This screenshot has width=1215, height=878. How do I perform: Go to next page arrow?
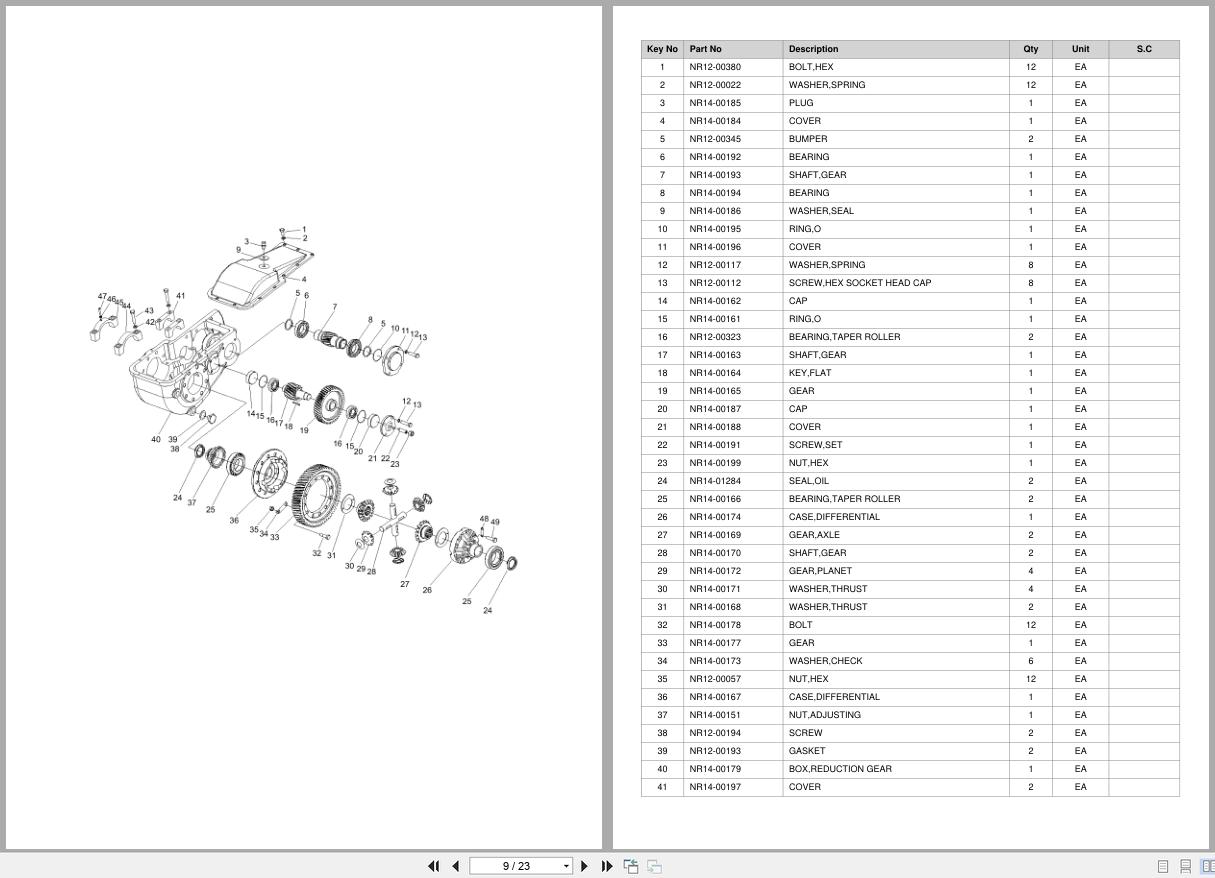click(585, 866)
